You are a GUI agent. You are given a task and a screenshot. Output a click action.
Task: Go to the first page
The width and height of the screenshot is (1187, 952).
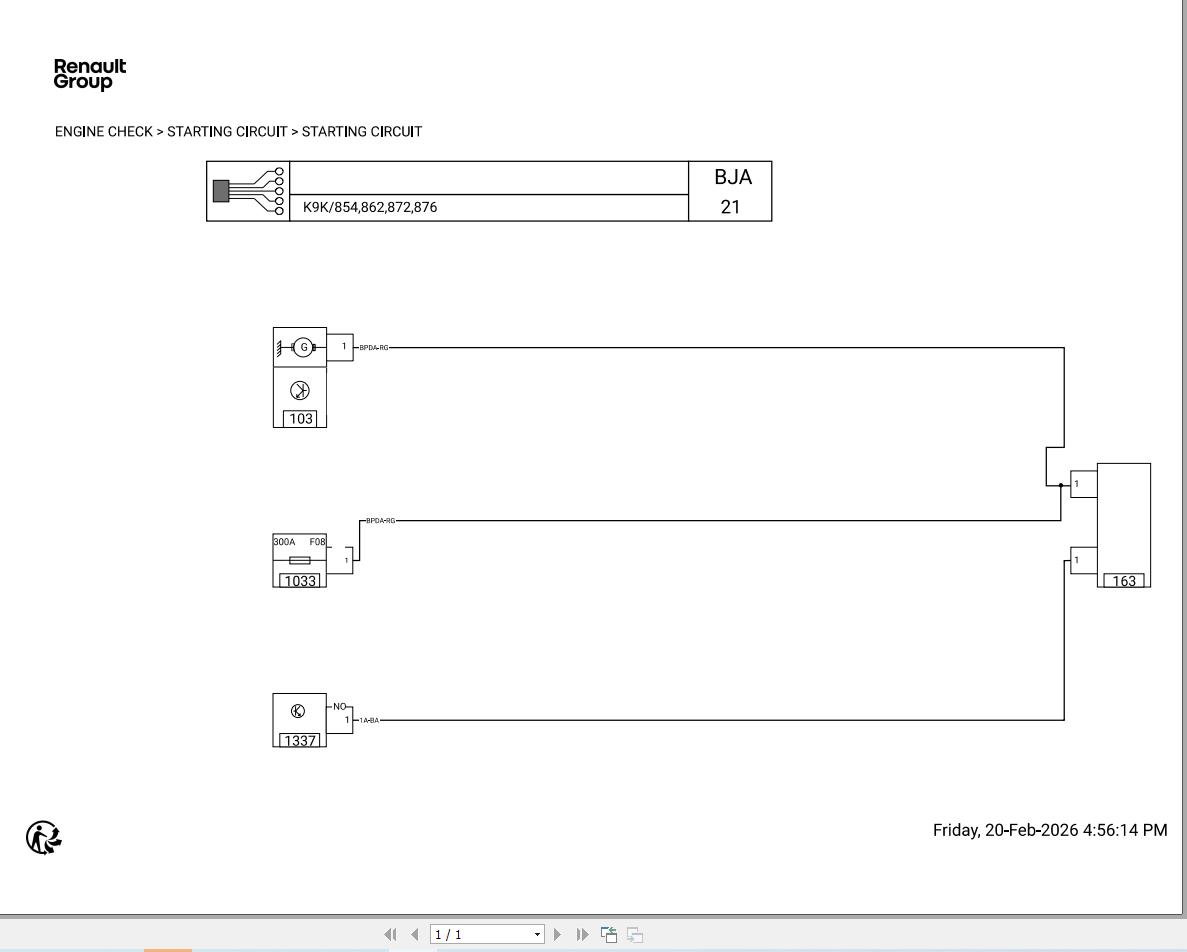390,935
